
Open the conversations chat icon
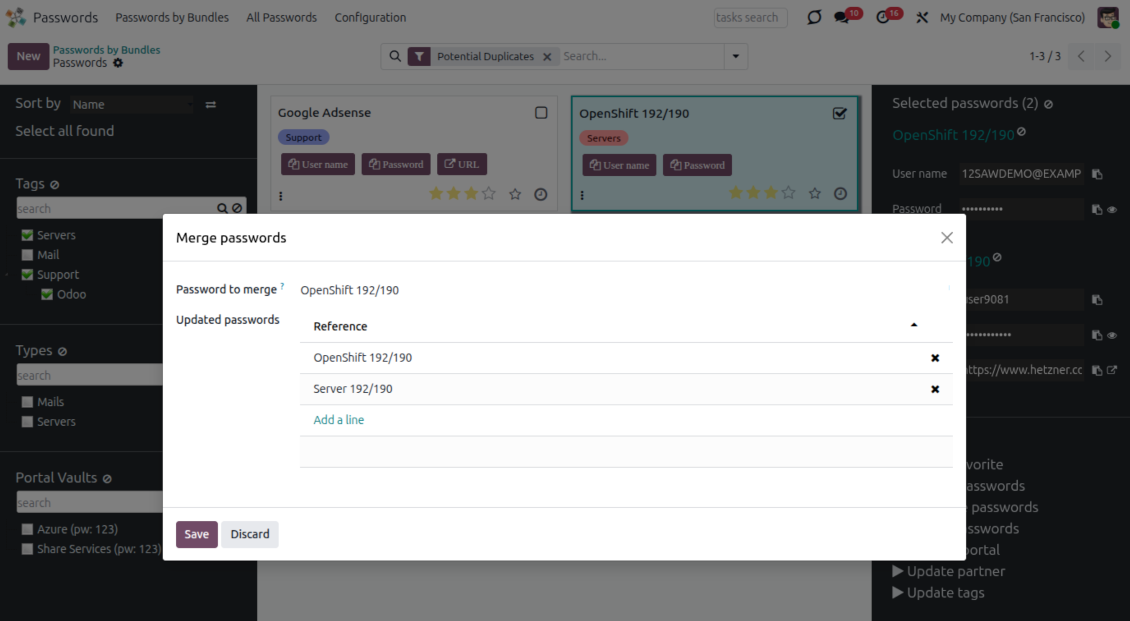841,18
